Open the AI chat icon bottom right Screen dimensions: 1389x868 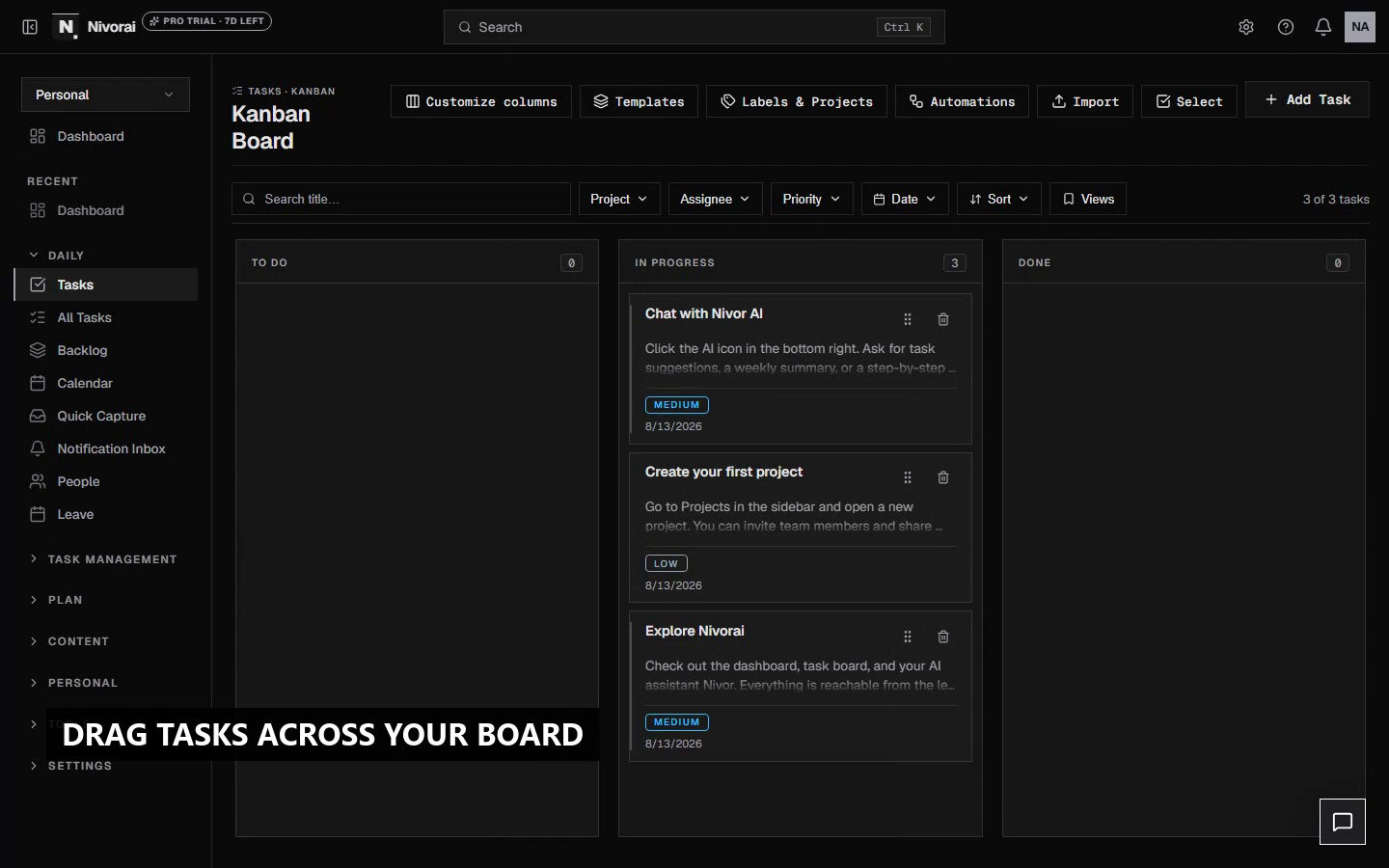point(1343,822)
